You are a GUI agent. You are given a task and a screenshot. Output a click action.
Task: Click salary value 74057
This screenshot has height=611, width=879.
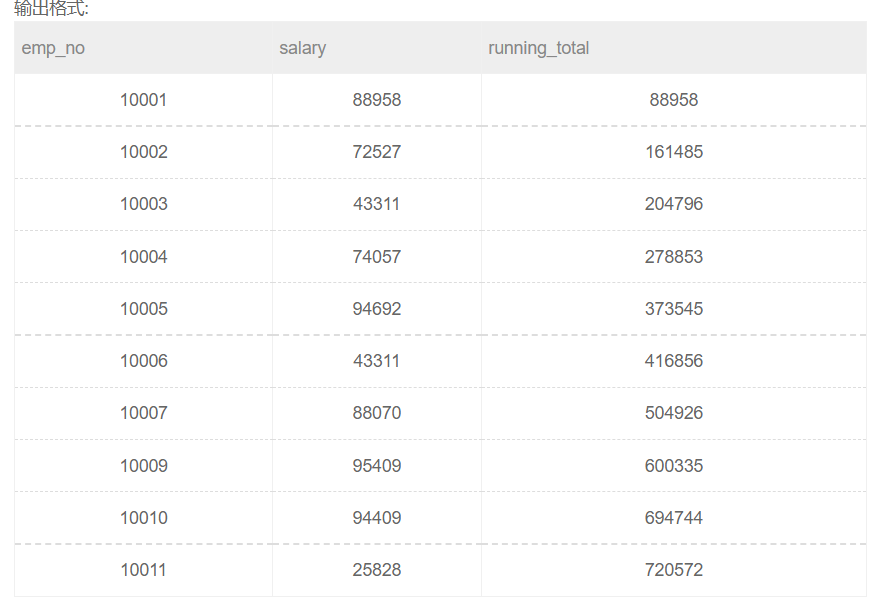click(377, 257)
